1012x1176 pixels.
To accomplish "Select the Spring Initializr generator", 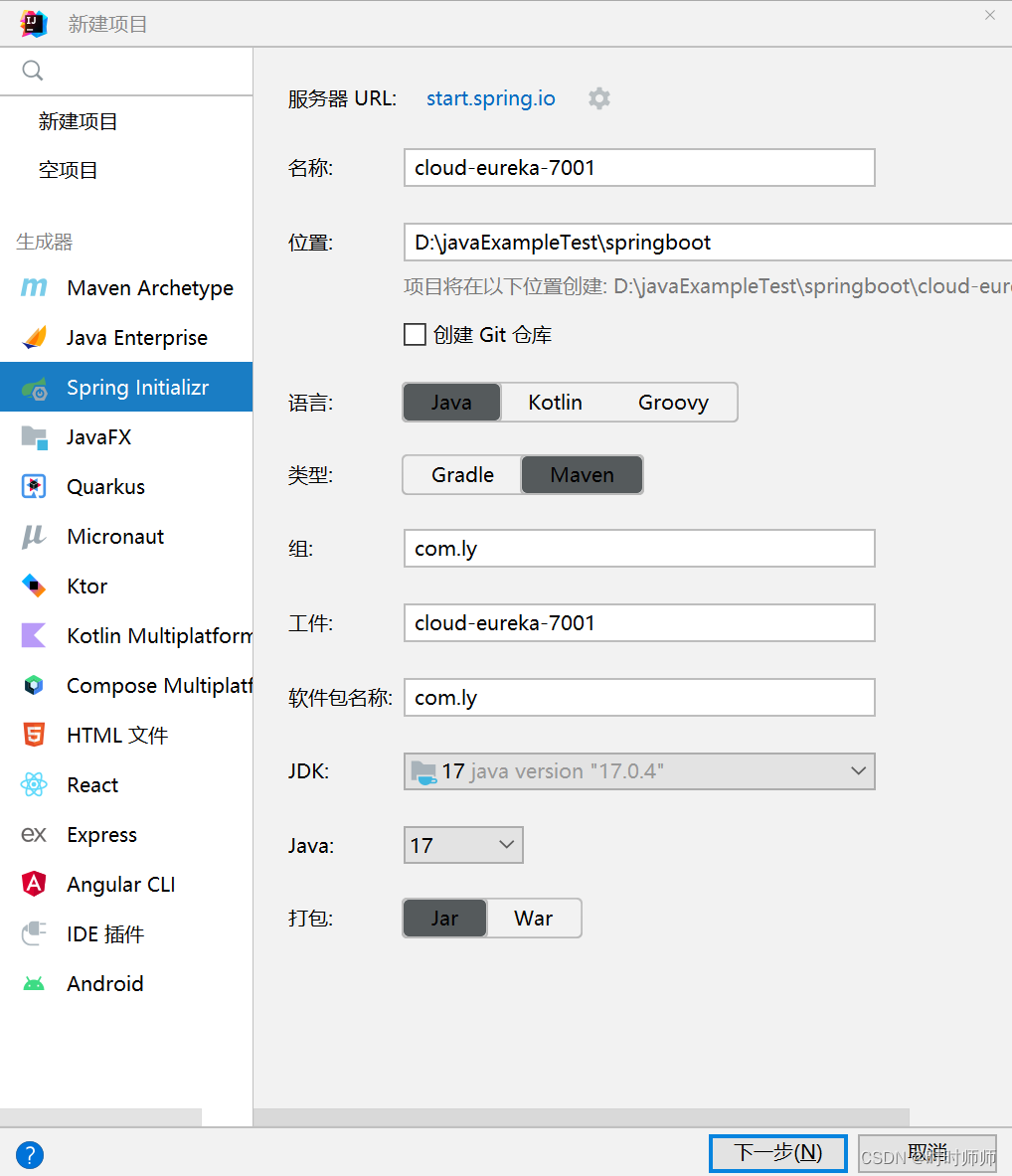I will 126,387.
